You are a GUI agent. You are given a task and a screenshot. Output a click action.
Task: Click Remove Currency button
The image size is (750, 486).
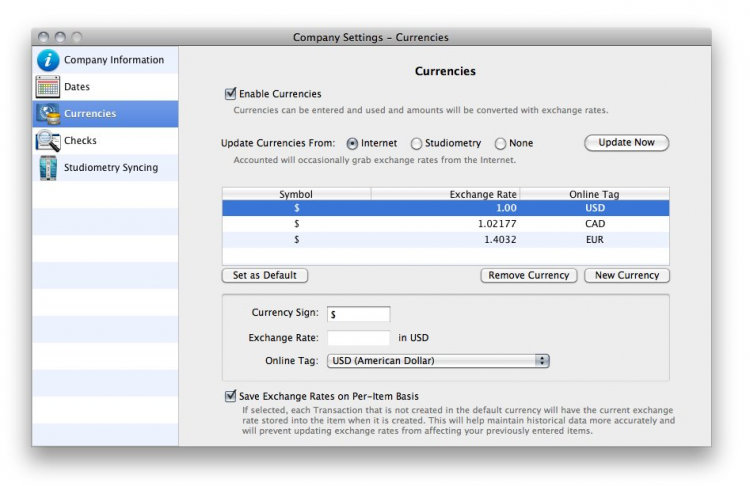click(x=528, y=275)
